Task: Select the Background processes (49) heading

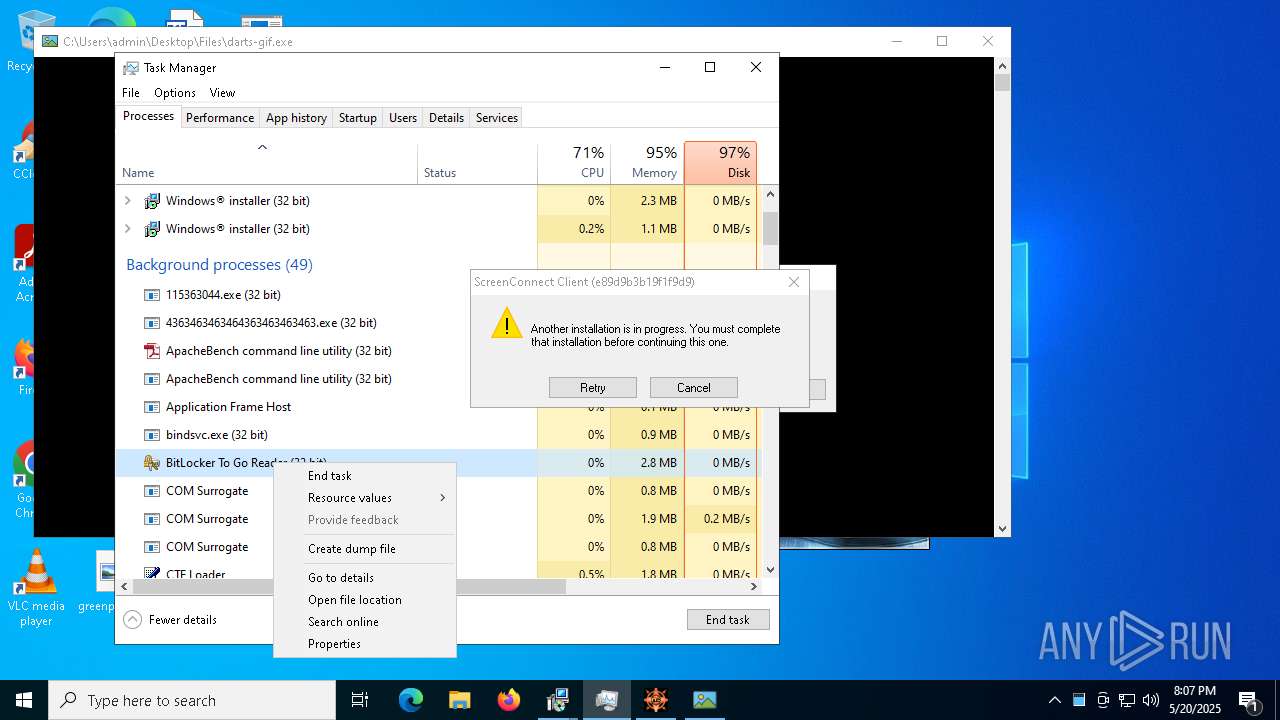Action: pos(219,265)
